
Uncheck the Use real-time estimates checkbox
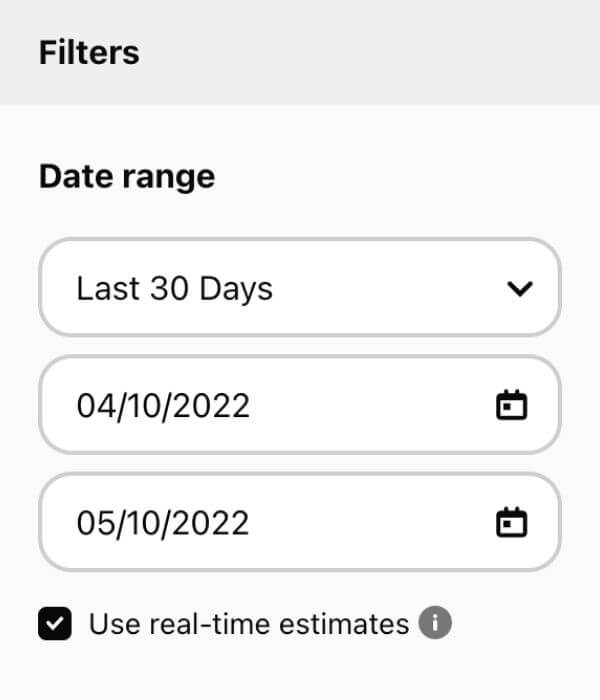(55, 623)
